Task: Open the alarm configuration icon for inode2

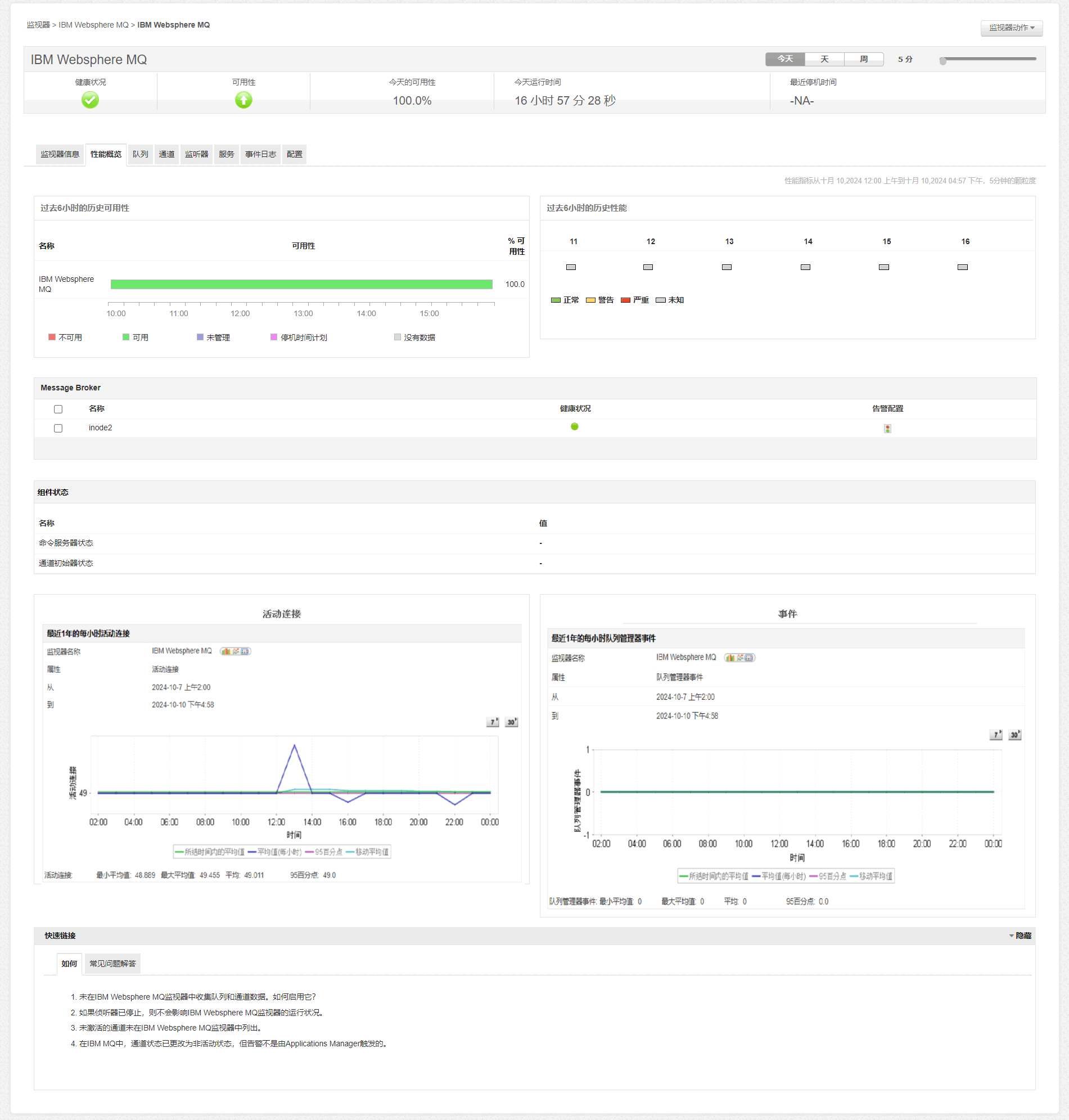Action: point(887,429)
